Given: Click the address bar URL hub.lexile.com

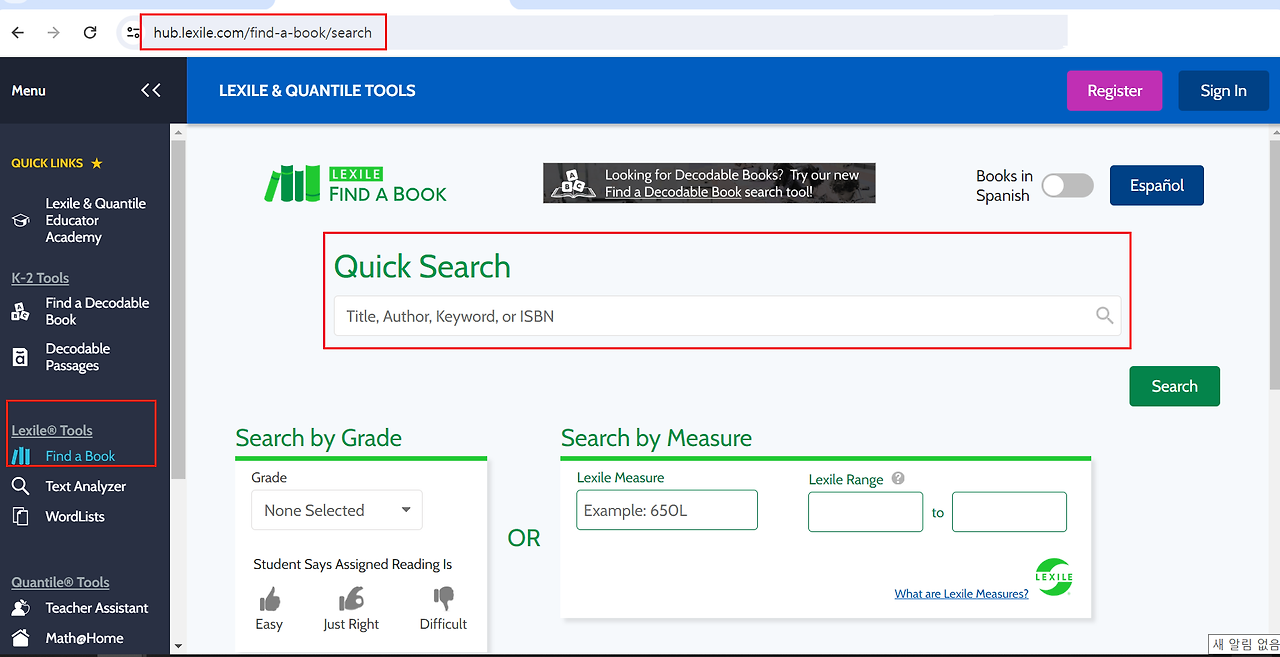Looking at the screenshot, I should click(262, 33).
